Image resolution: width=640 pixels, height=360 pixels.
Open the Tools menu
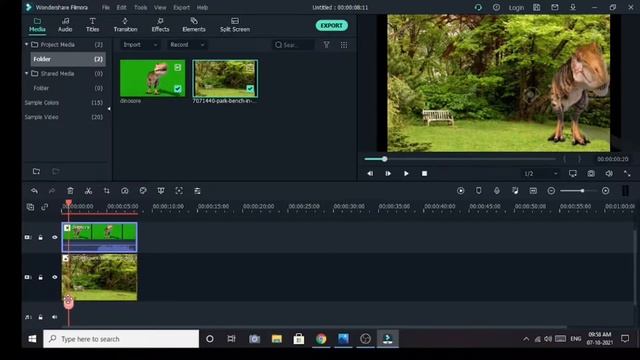pos(140,7)
